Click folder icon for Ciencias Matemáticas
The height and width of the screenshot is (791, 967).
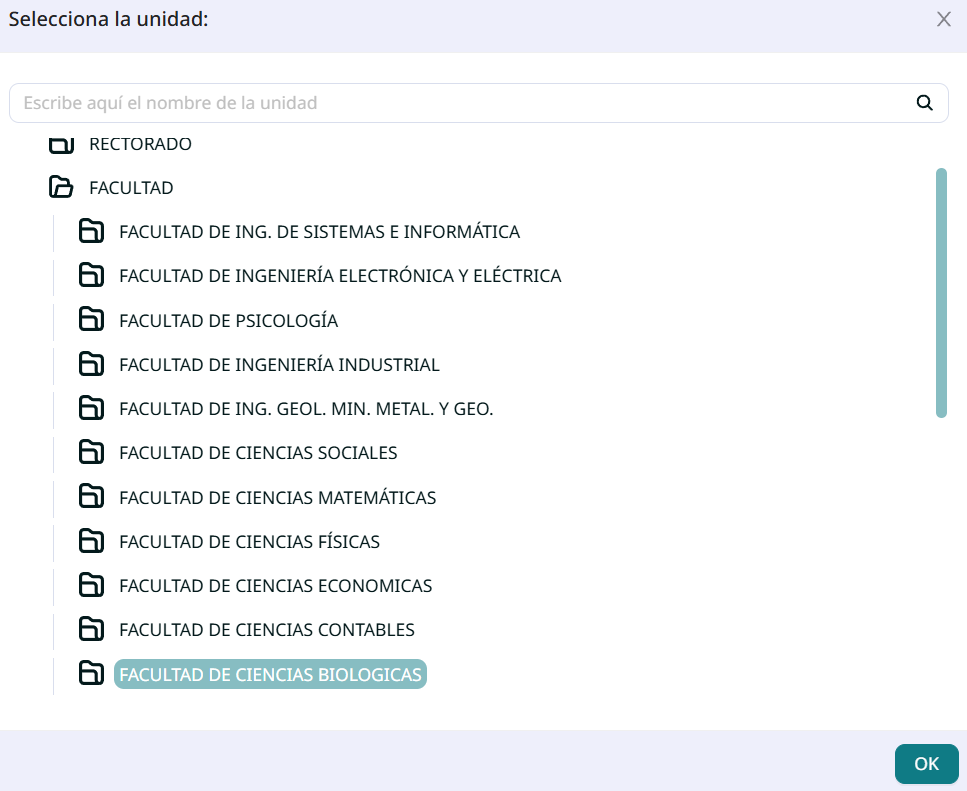tap(92, 497)
